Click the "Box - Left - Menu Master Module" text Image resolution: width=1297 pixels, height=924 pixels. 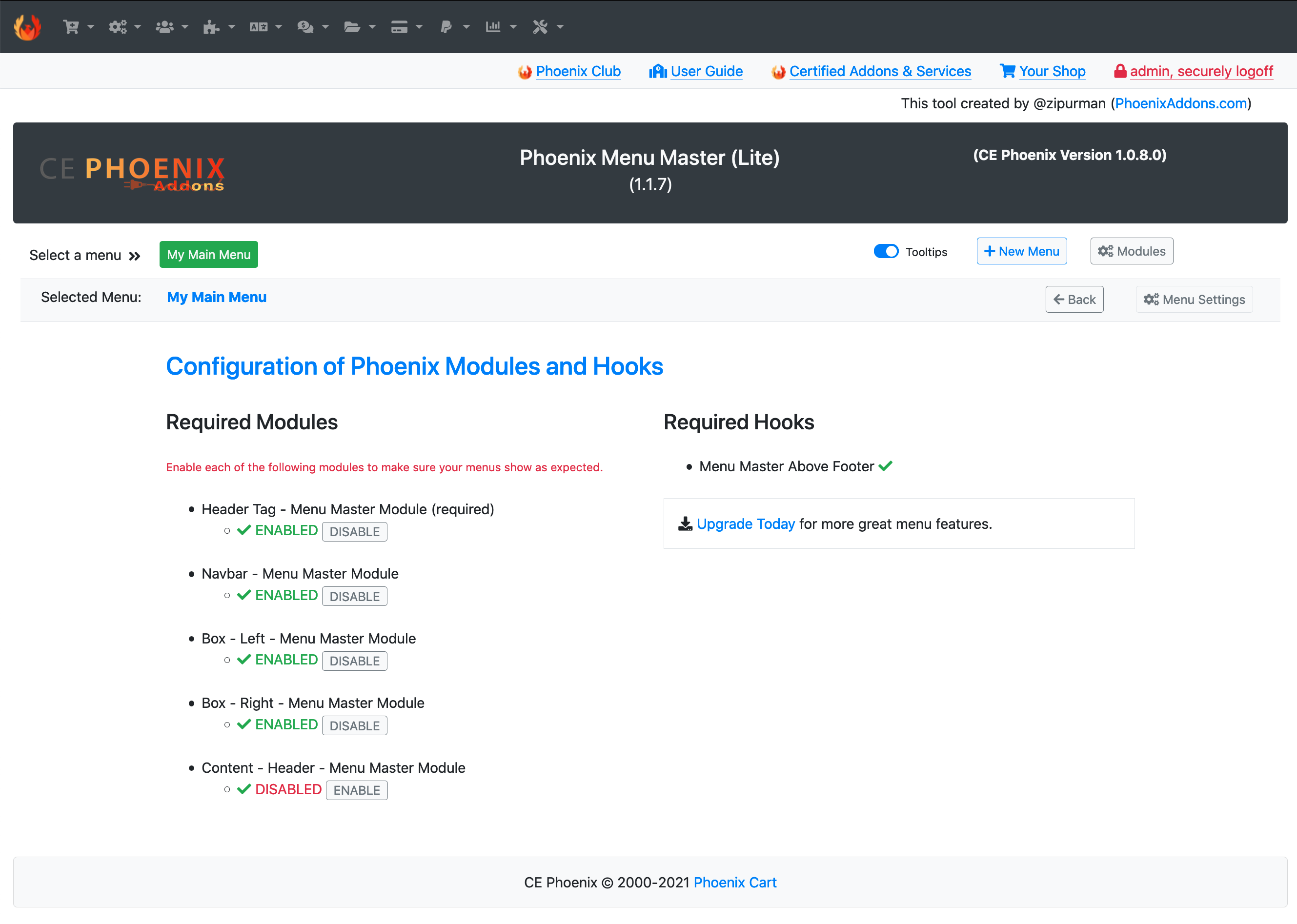[x=308, y=639]
